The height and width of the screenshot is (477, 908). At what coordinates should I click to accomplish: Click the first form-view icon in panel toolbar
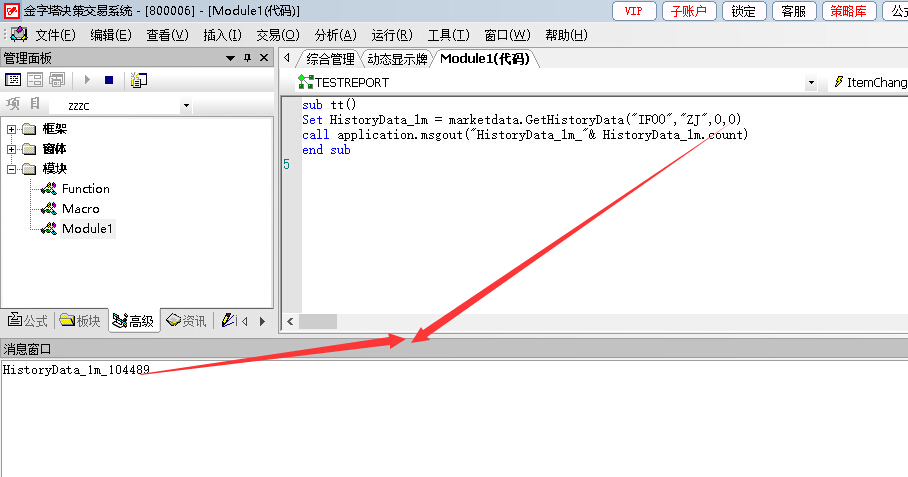pos(13,80)
